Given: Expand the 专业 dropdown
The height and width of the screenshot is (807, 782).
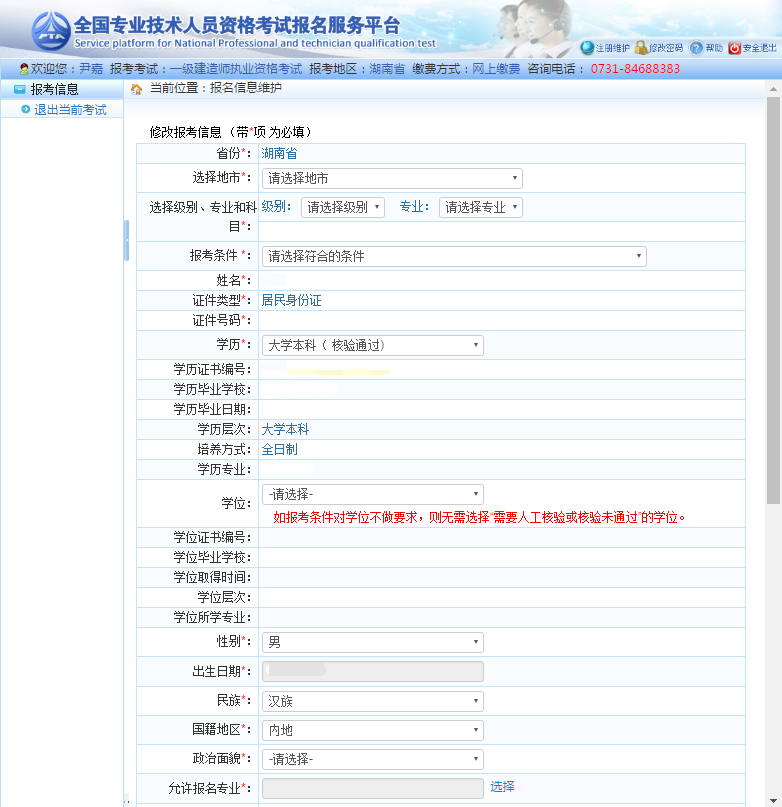Looking at the screenshot, I should (480, 207).
